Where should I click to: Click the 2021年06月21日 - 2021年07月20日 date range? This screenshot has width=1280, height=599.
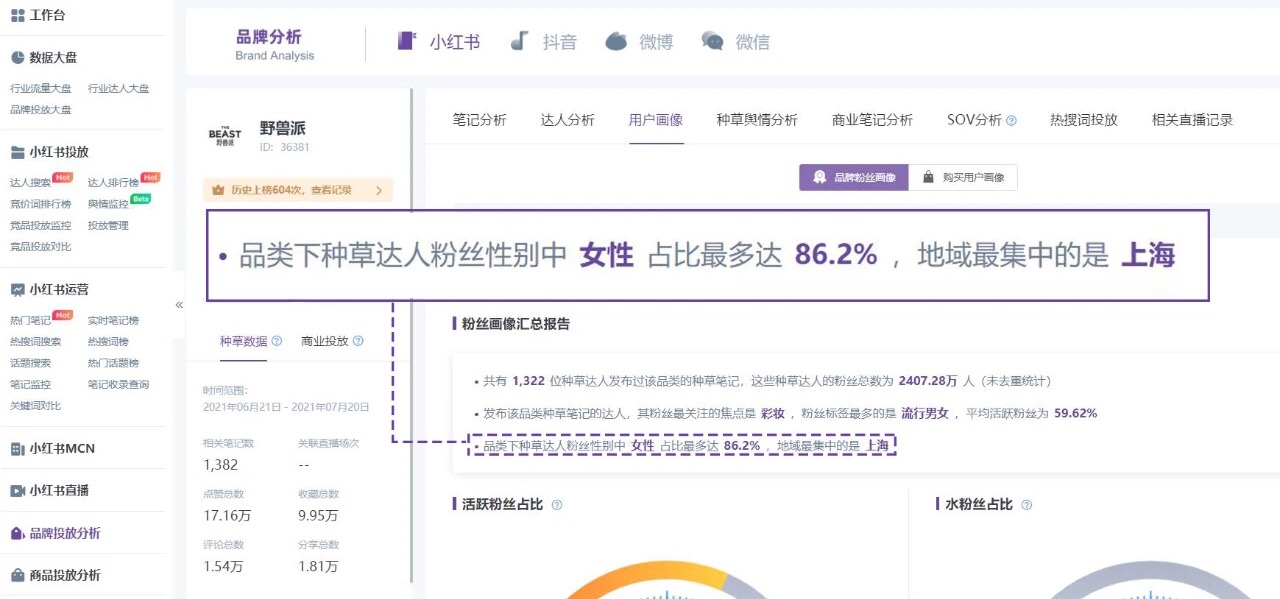pyautogui.click(x=286, y=408)
